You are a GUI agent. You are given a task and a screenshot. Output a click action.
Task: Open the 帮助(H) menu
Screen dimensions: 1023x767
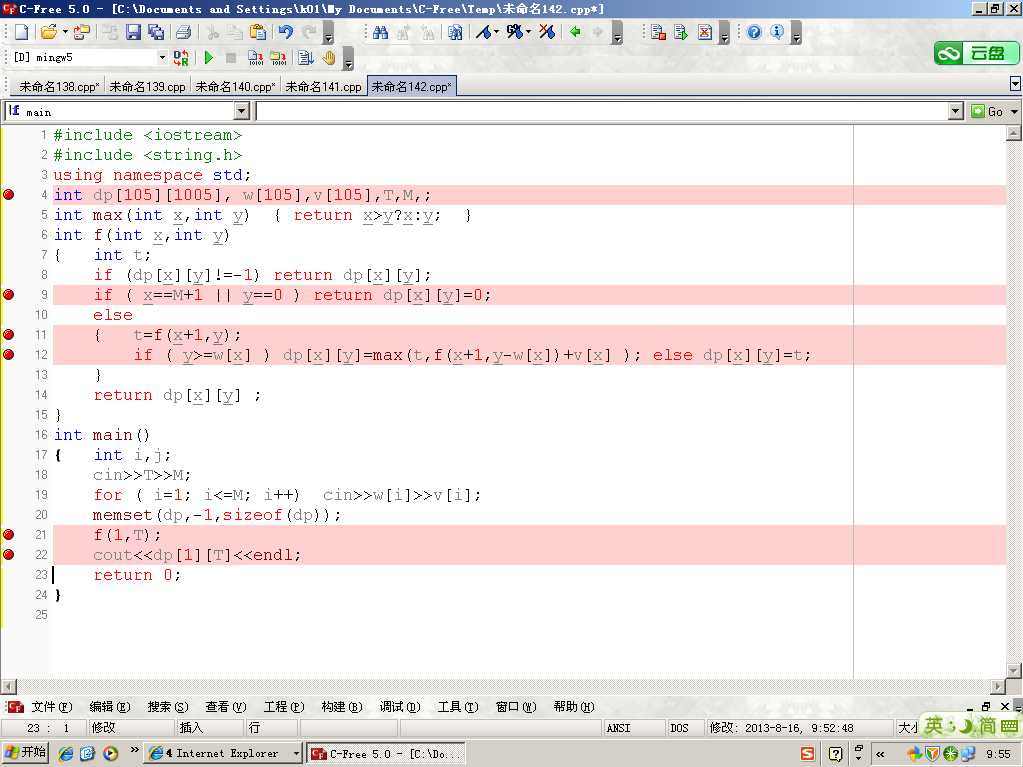(x=574, y=707)
